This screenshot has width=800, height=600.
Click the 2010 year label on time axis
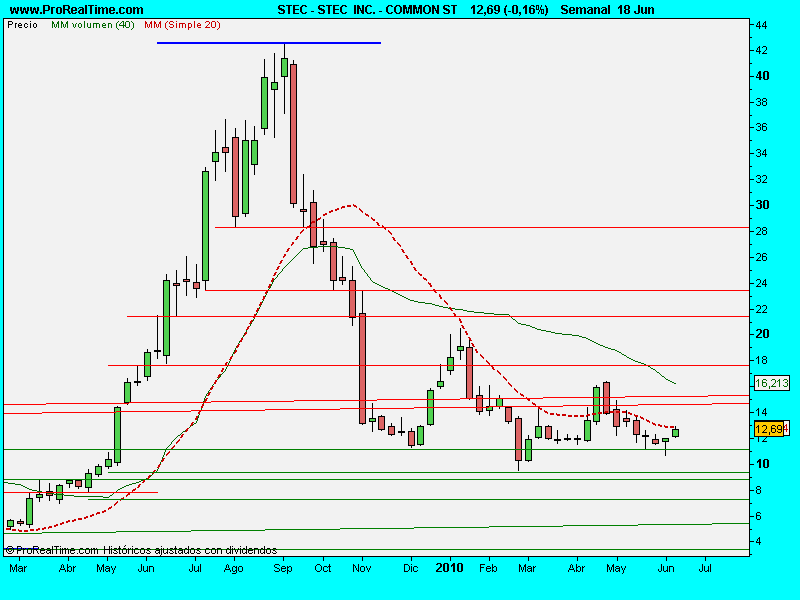pos(449,568)
